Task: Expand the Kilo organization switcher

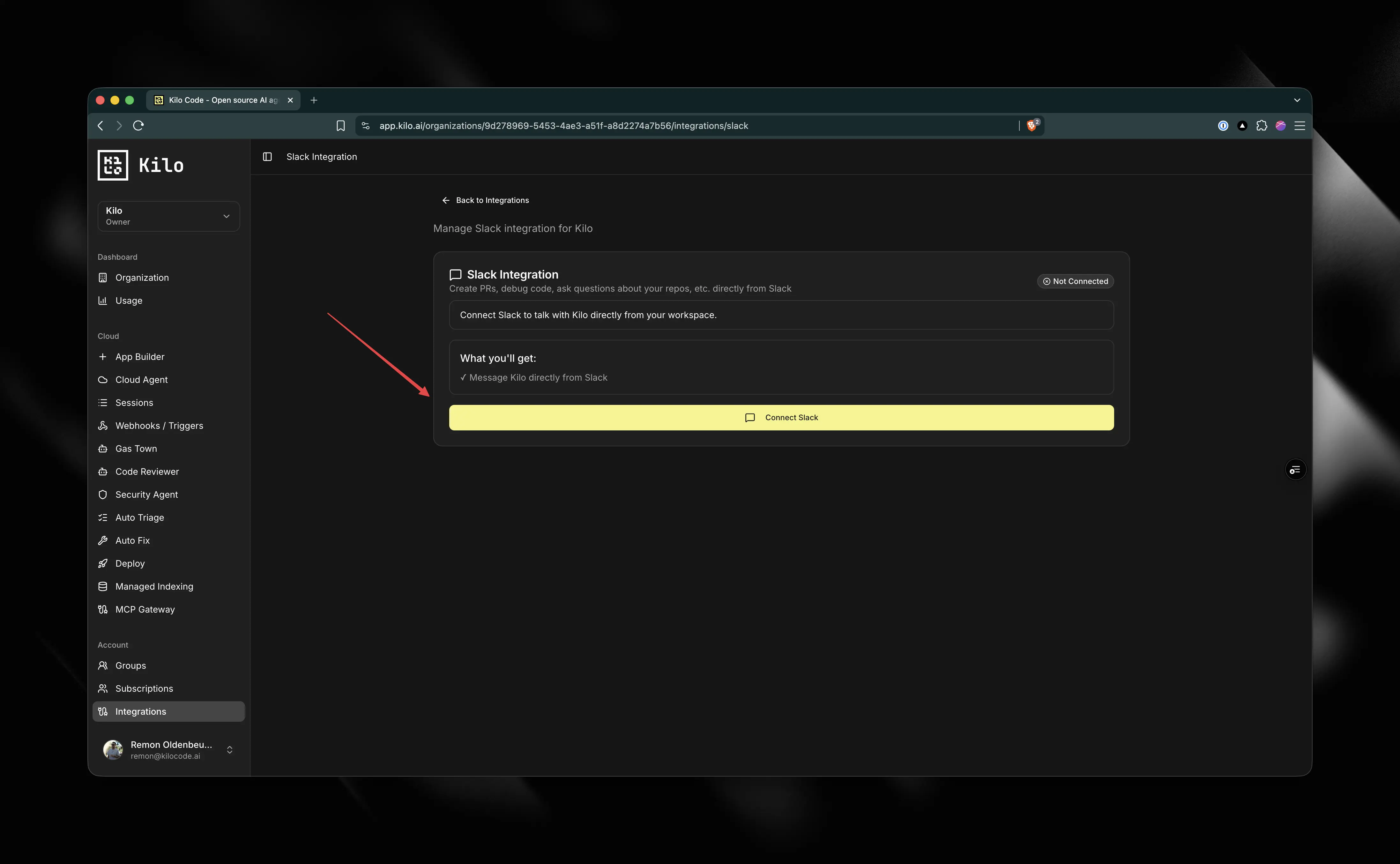Action: tap(168, 216)
